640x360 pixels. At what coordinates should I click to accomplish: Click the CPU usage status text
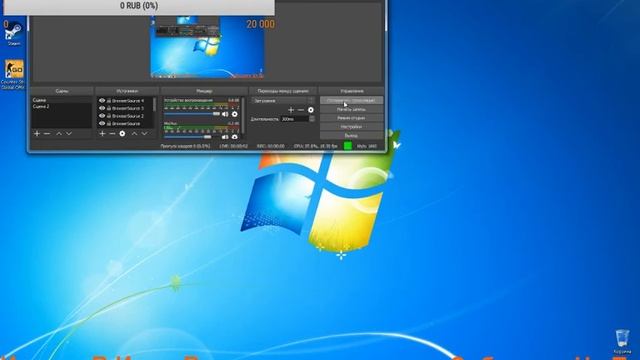[x=316, y=146]
